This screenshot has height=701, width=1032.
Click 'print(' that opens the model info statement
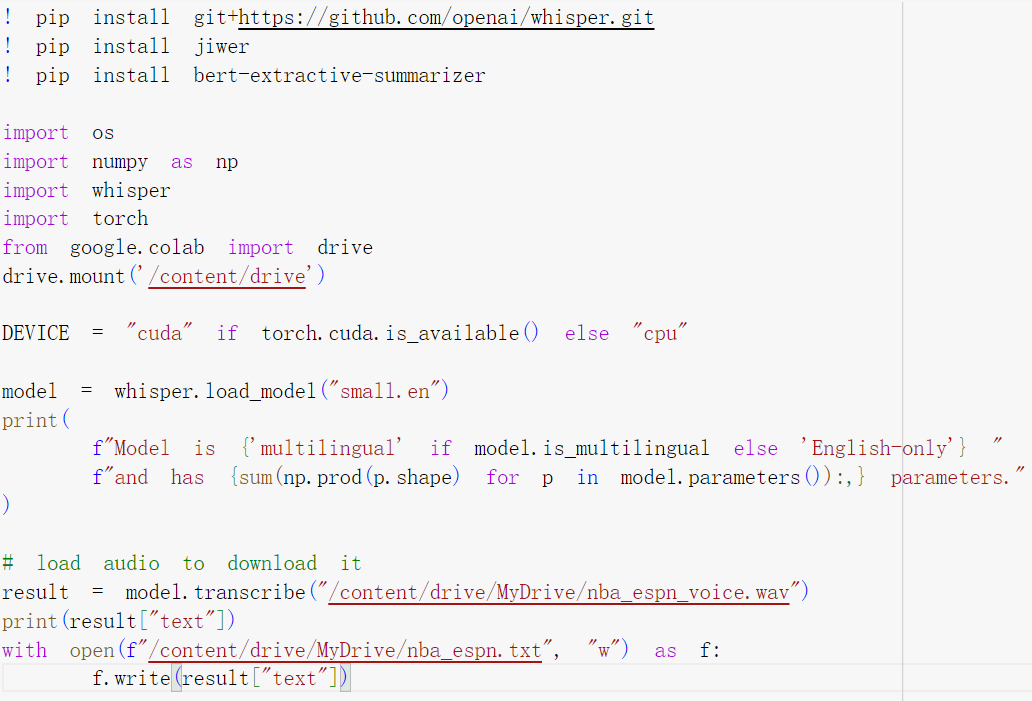[36, 419]
